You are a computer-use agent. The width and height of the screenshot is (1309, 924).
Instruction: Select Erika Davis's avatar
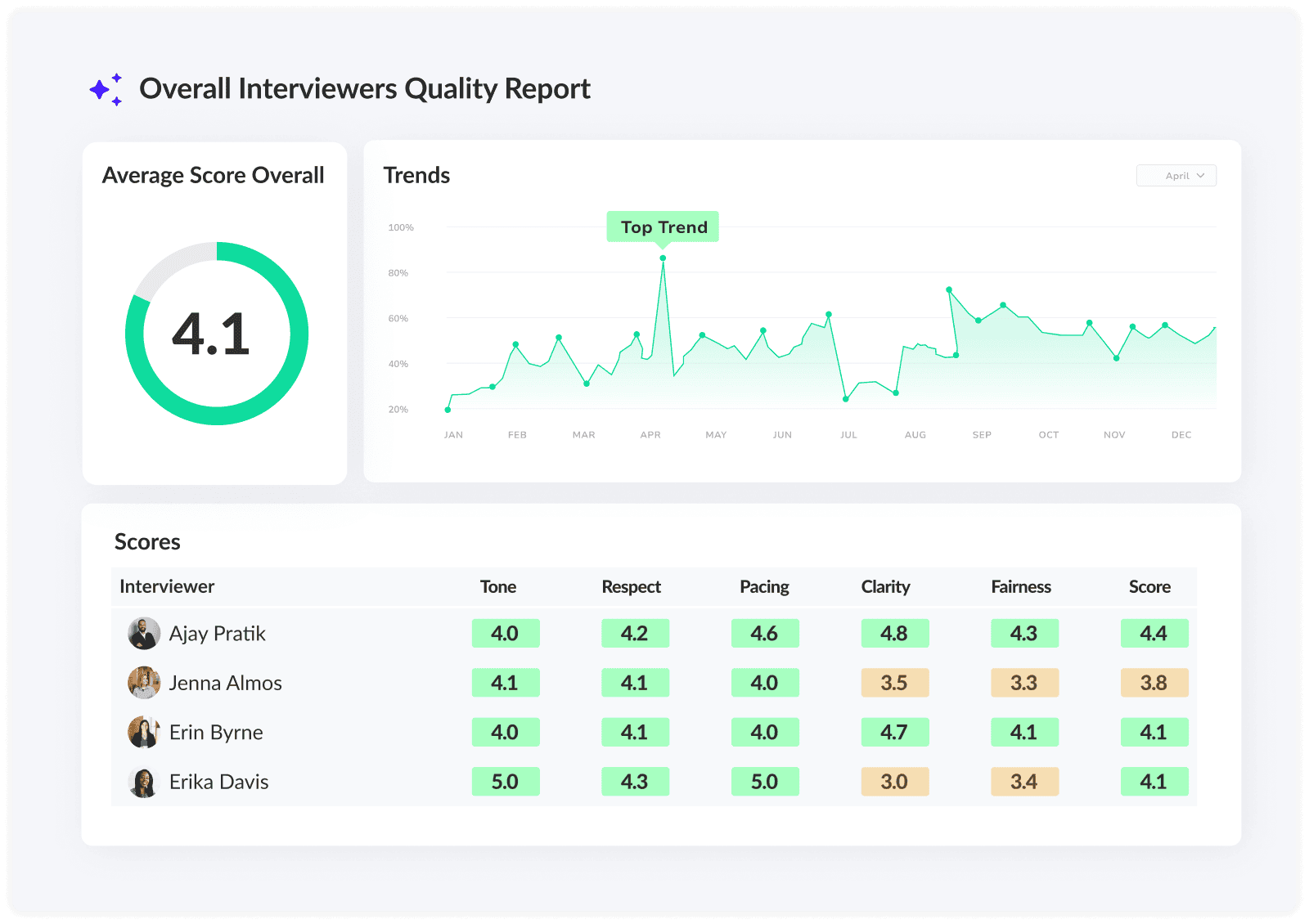tap(144, 782)
